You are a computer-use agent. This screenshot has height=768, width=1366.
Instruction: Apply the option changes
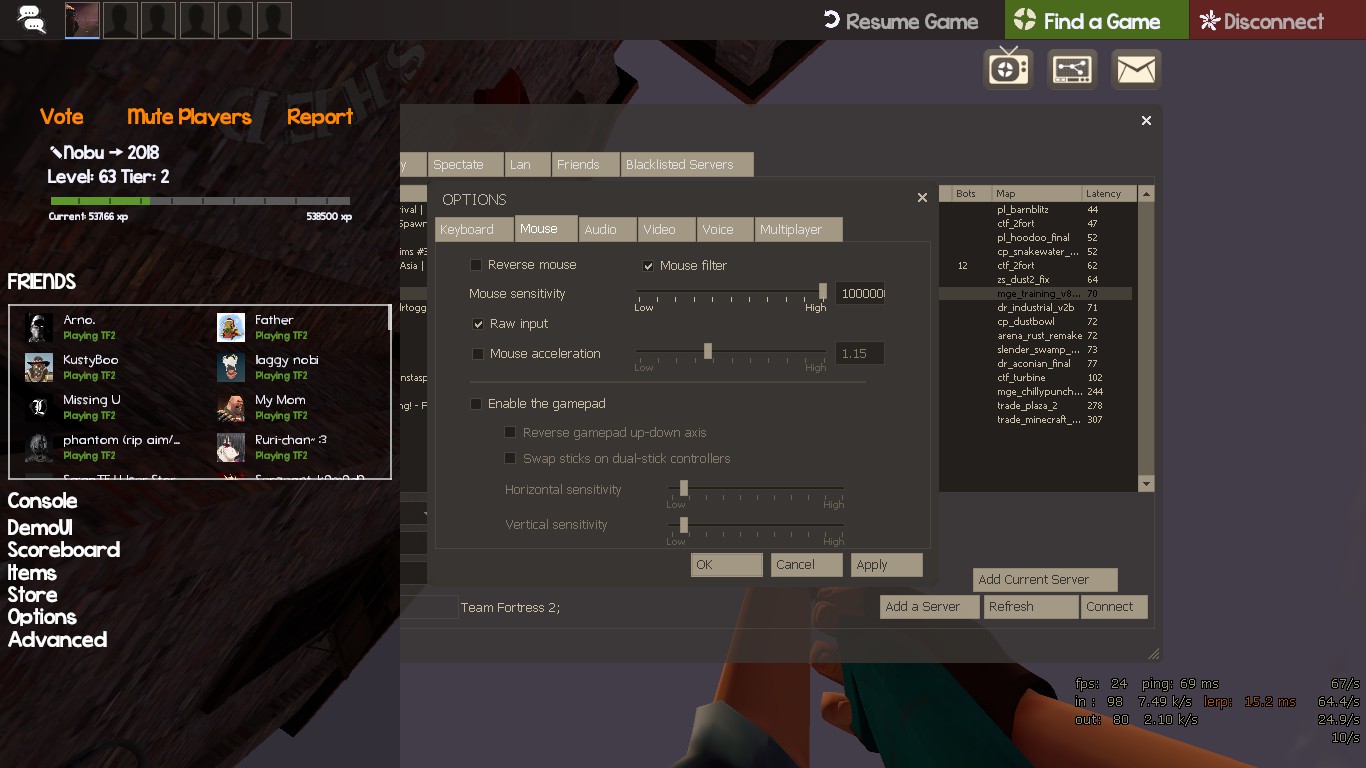coord(887,565)
